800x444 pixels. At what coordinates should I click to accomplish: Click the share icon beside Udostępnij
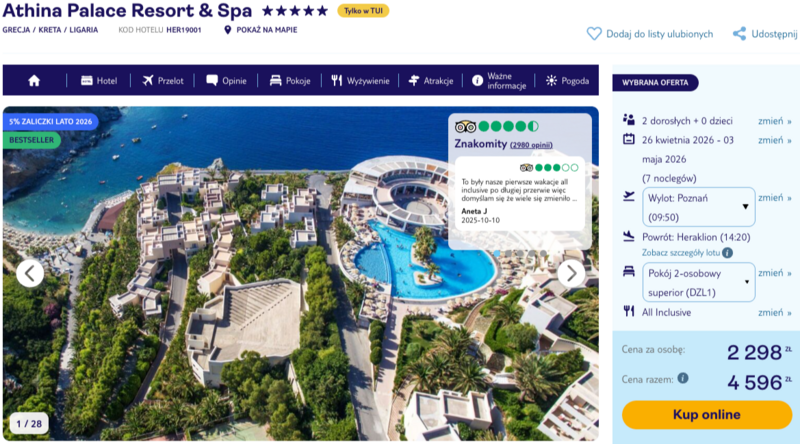click(x=739, y=34)
